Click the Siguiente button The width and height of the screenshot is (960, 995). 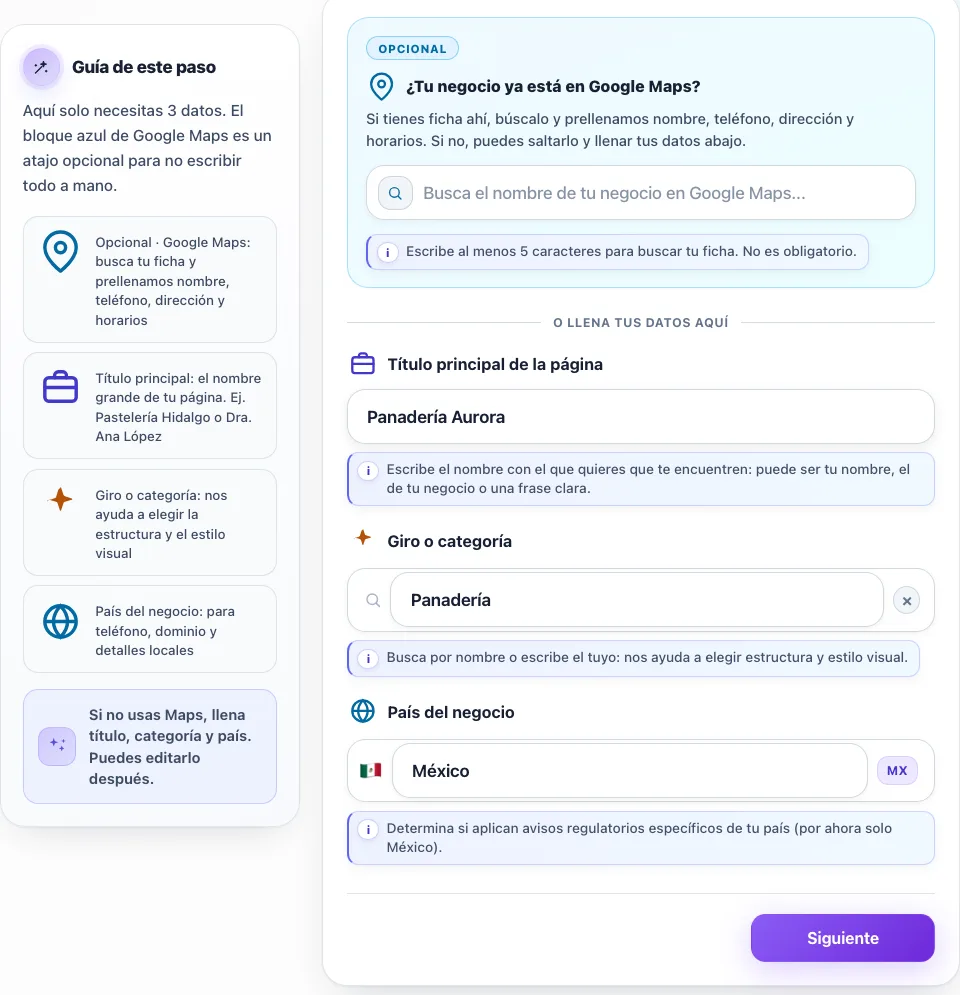click(x=843, y=938)
